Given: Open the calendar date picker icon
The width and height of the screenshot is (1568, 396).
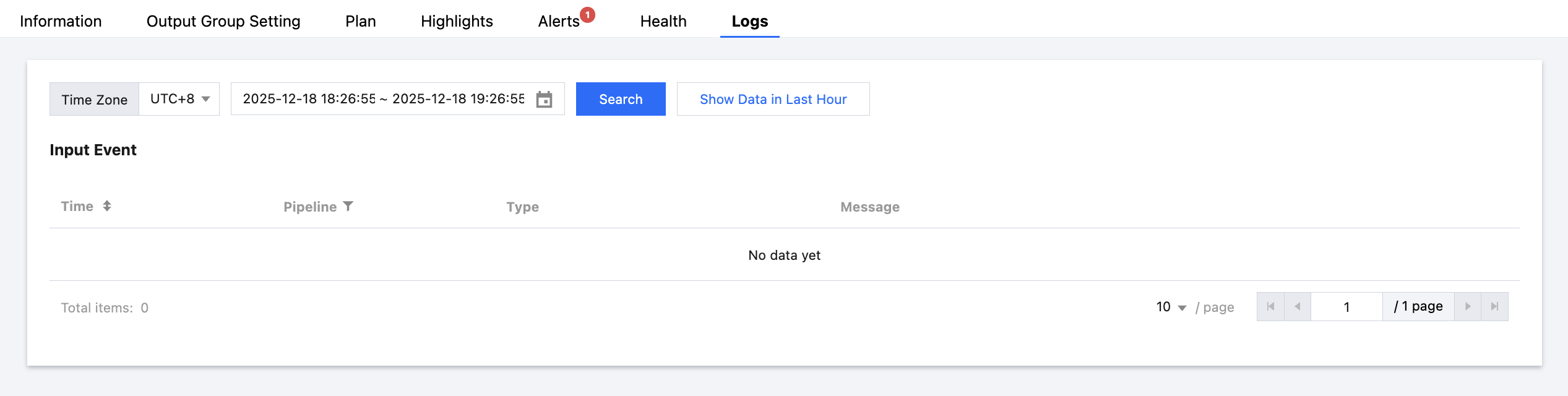Looking at the screenshot, I should 544,99.
